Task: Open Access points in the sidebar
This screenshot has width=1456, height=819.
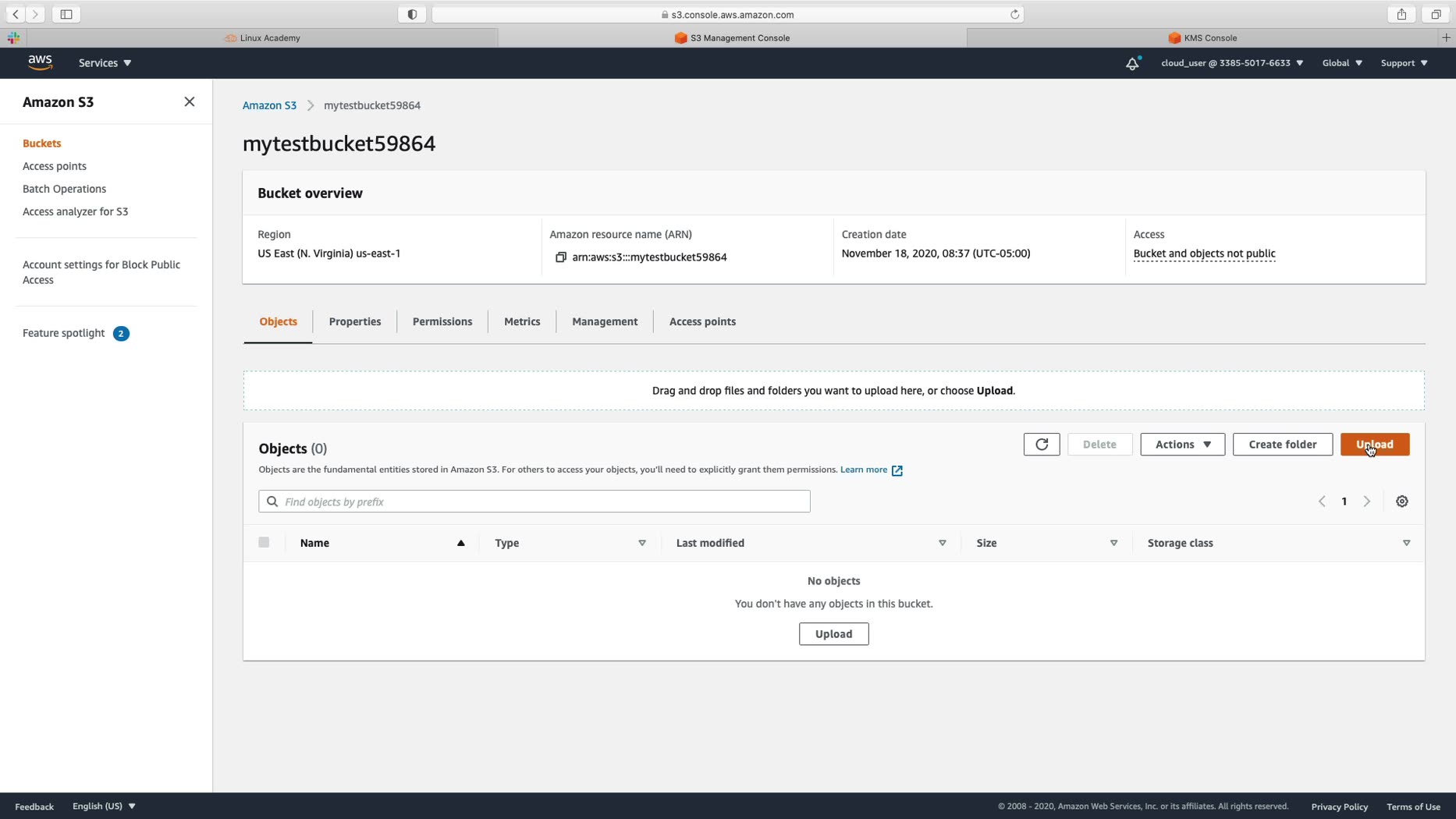Action: click(55, 166)
